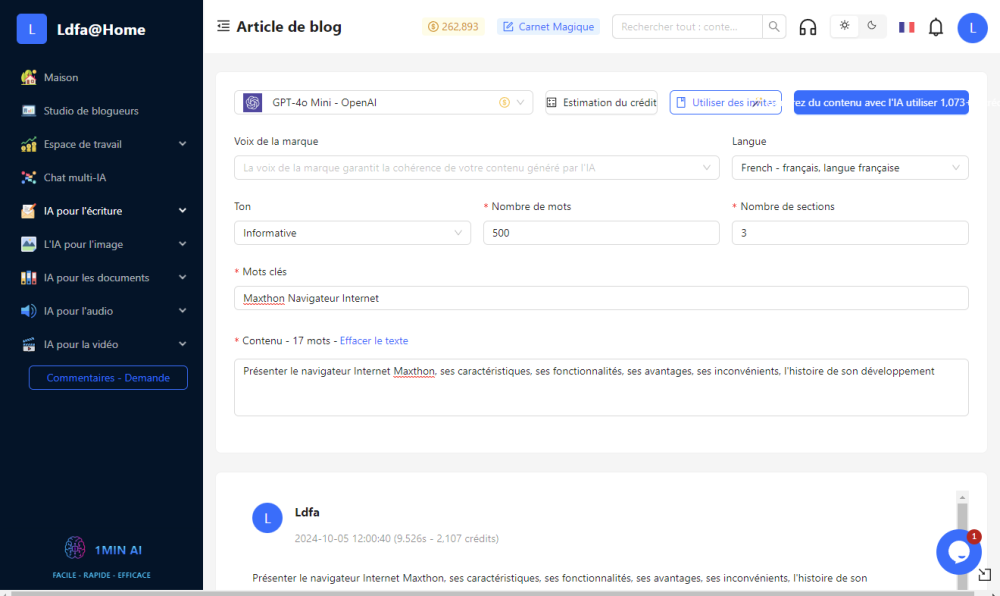
Task: Click the French flag language icon
Action: click(906, 27)
